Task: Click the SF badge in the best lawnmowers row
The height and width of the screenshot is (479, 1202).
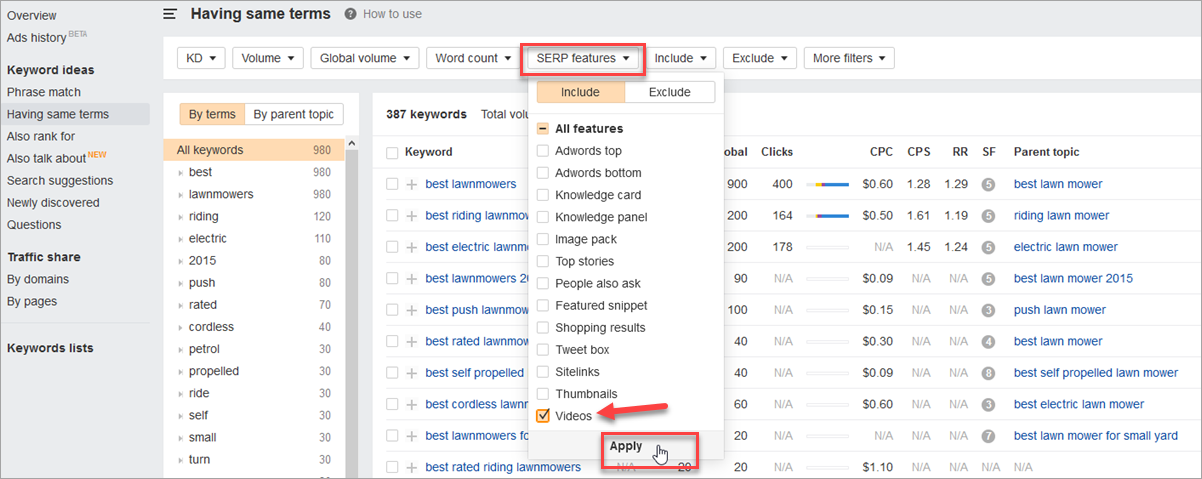Action: point(988,184)
